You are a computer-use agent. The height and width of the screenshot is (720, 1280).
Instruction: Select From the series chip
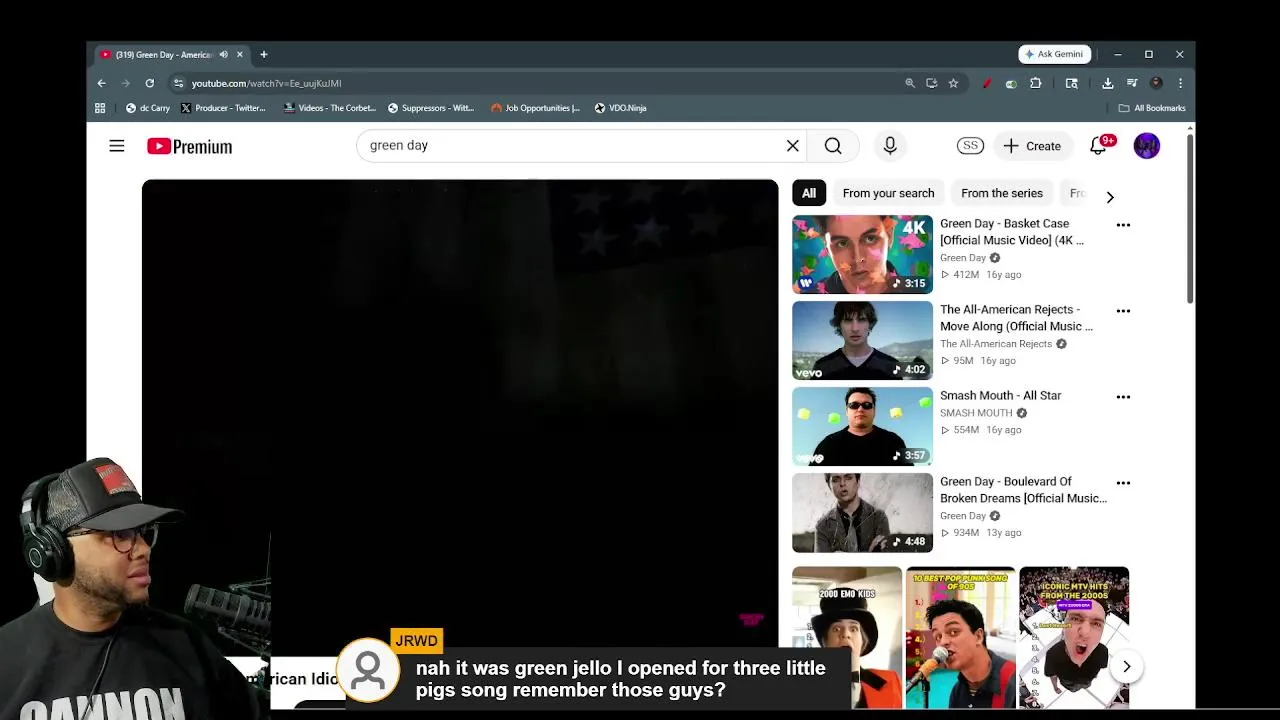[x=1001, y=193]
